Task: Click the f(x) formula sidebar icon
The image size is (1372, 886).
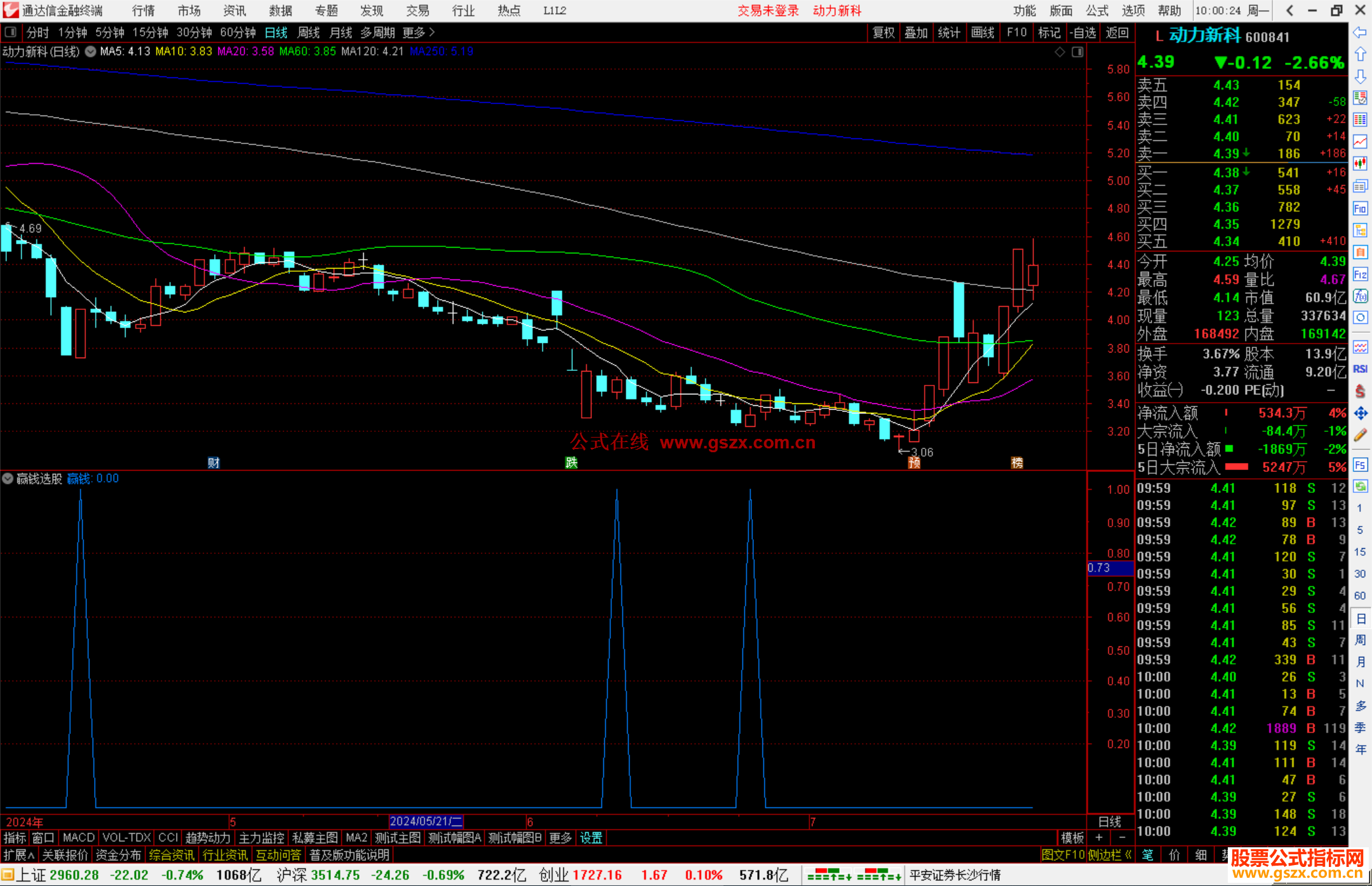Action: coord(1360,296)
